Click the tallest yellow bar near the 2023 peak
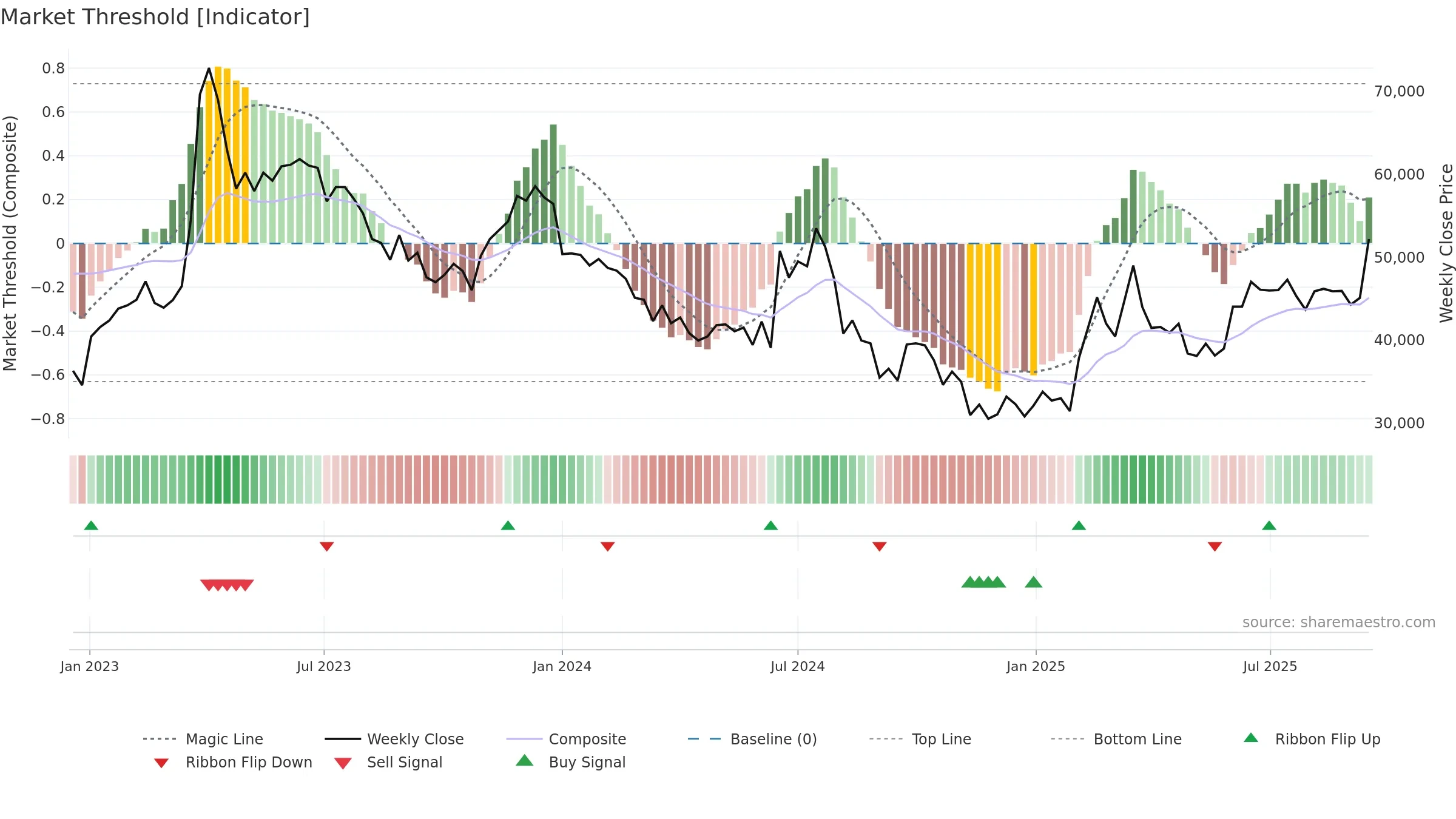The image size is (1456, 819). click(218, 155)
